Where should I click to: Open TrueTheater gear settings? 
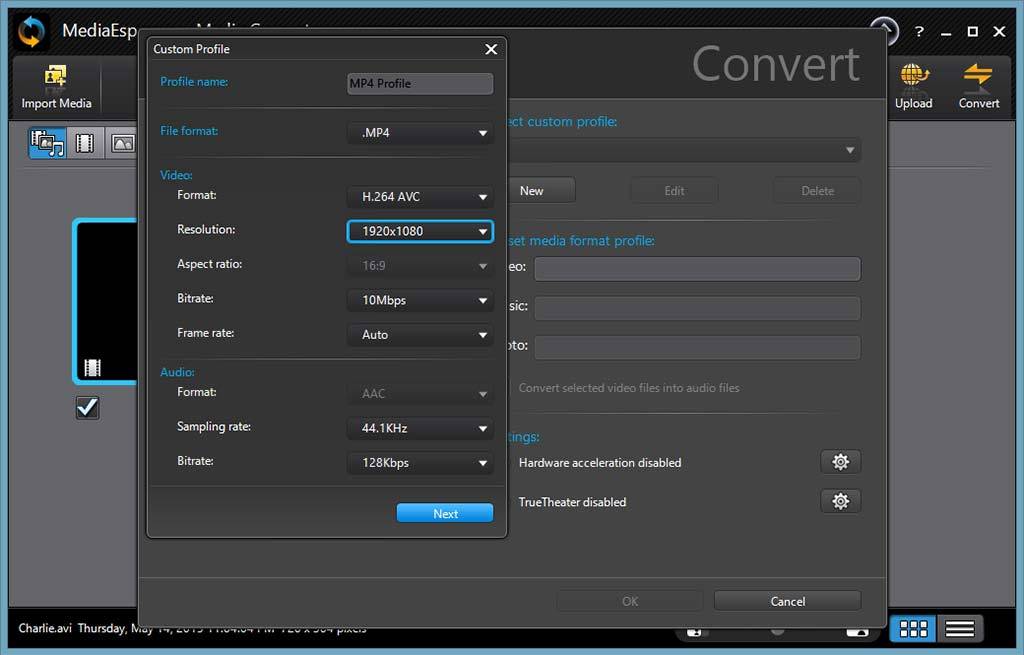(840, 502)
